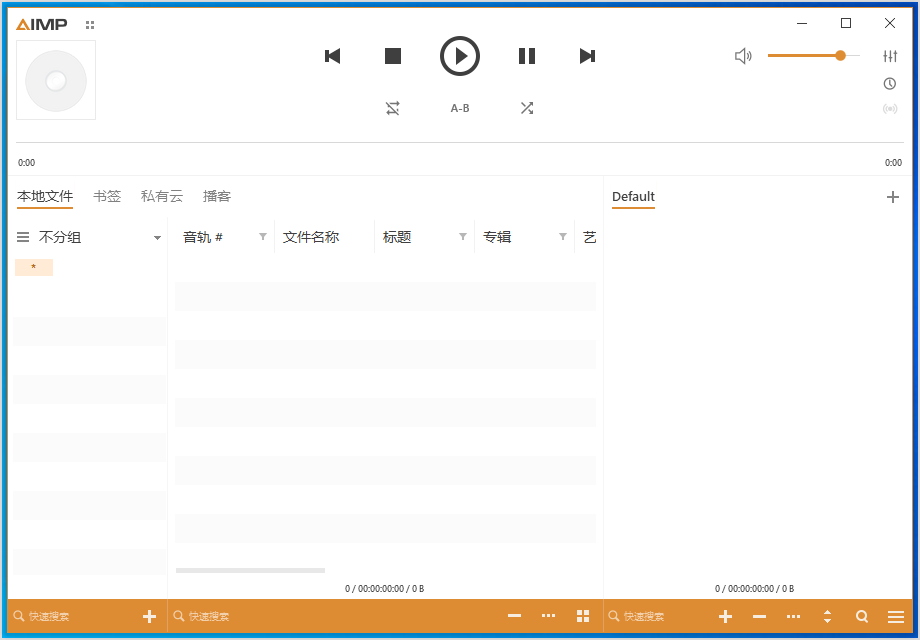The width and height of the screenshot is (920, 640).
Task: Open the more options (ellipsis) in bottom toolbar
Action: coord(548,616)
